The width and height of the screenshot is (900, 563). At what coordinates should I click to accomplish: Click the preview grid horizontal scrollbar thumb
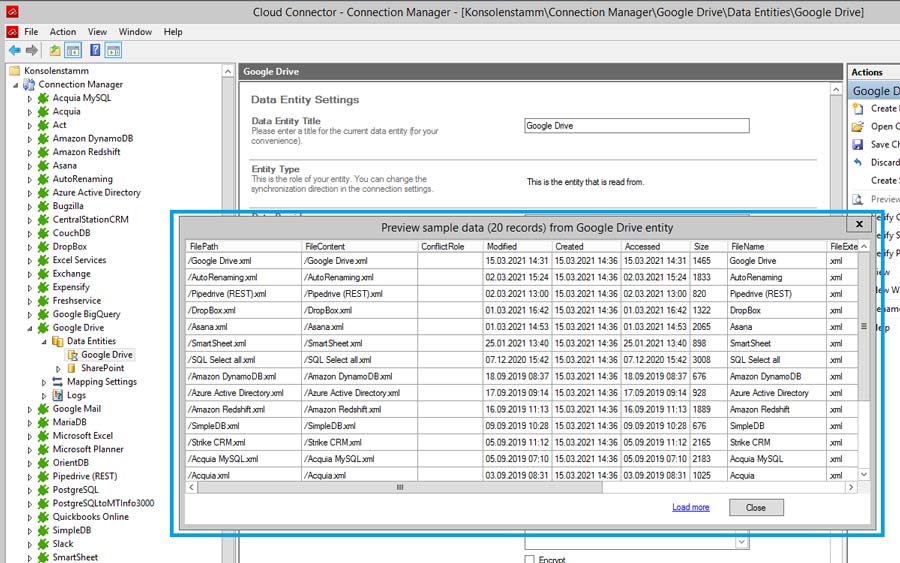400,487
